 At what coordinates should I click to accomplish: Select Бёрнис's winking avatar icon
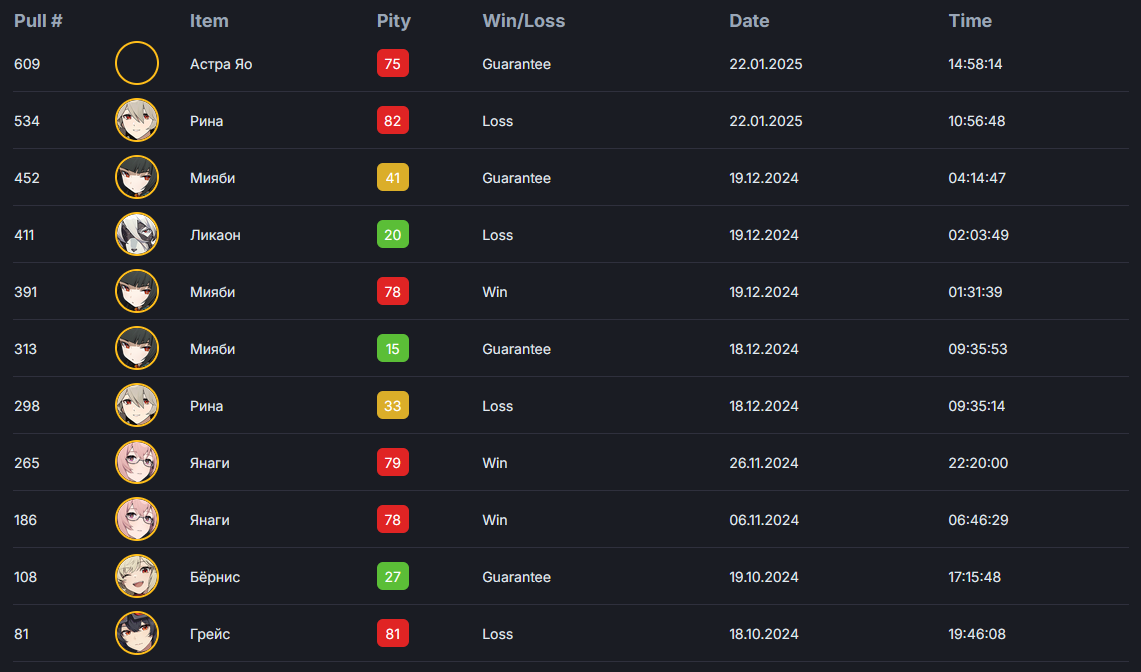click(137, 576)
